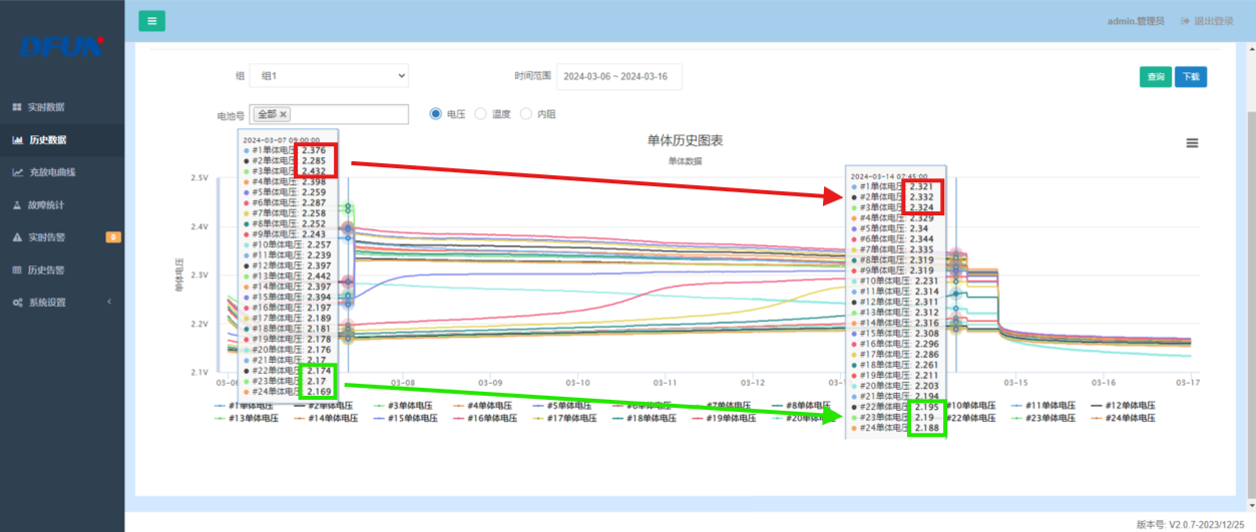The height and width of the screenshot is (532, 1256).
Task: Click the 退出登录 logout icon
Action: pyautogui.click(x=1186, y=21)
